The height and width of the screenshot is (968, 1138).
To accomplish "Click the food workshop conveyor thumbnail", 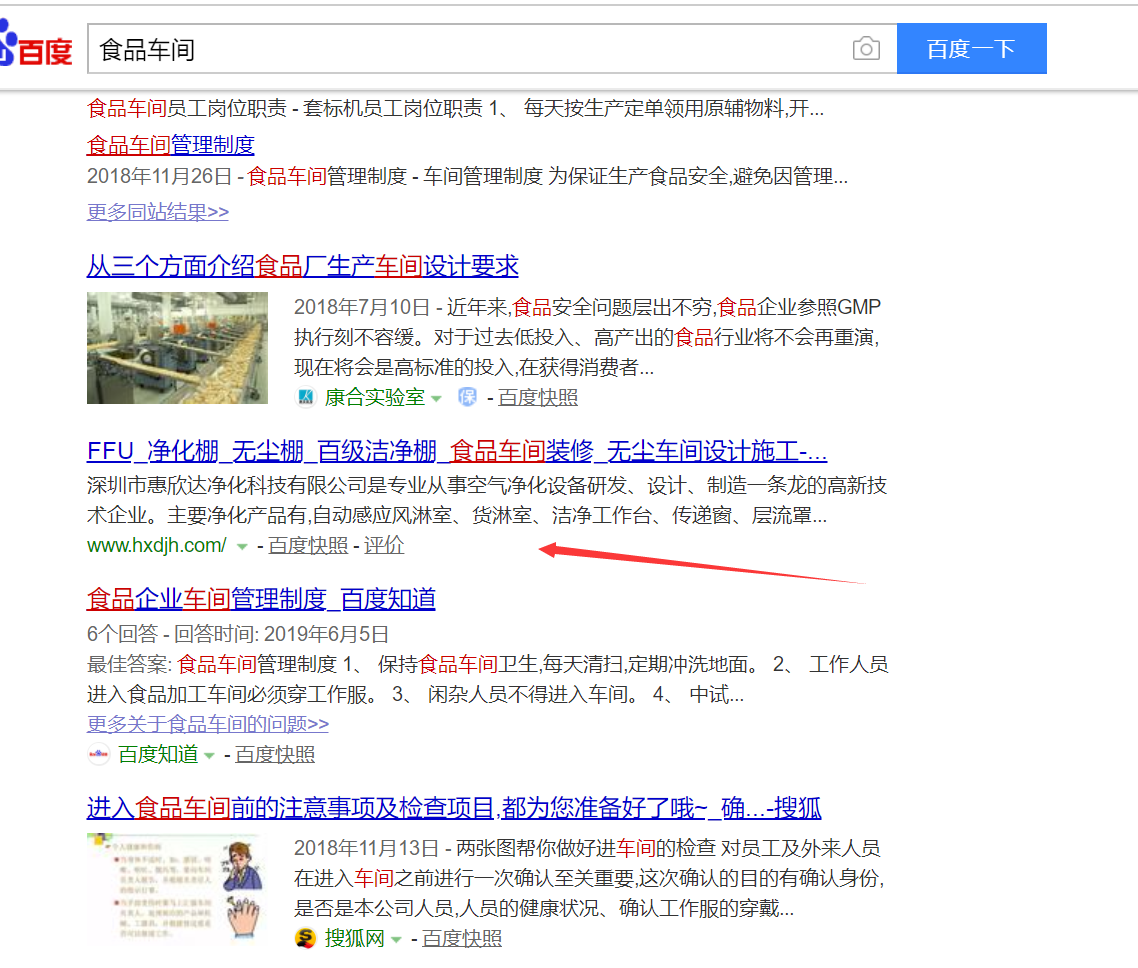I will (x=177, y=348).
